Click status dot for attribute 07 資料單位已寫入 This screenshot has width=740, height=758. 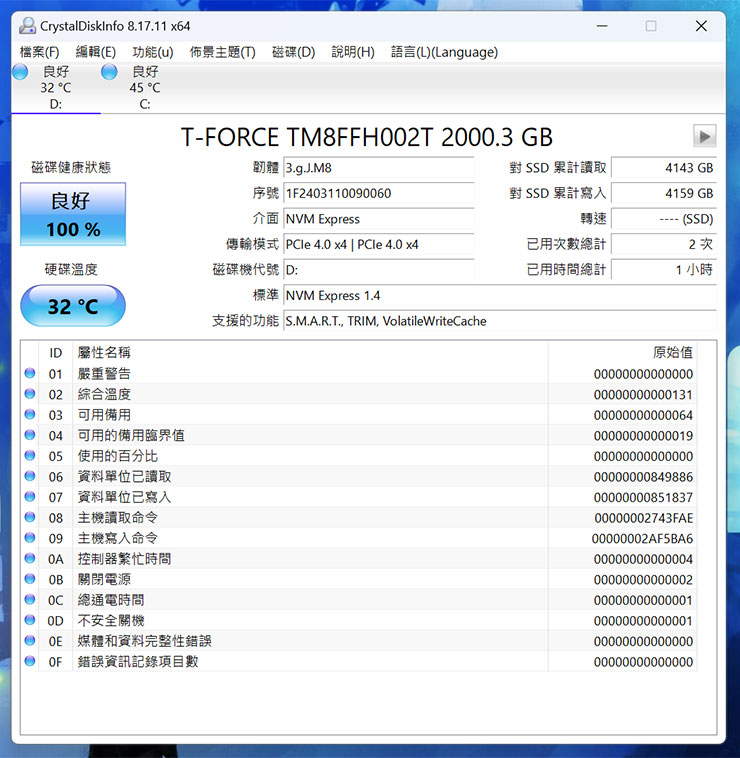coord(30,496)
